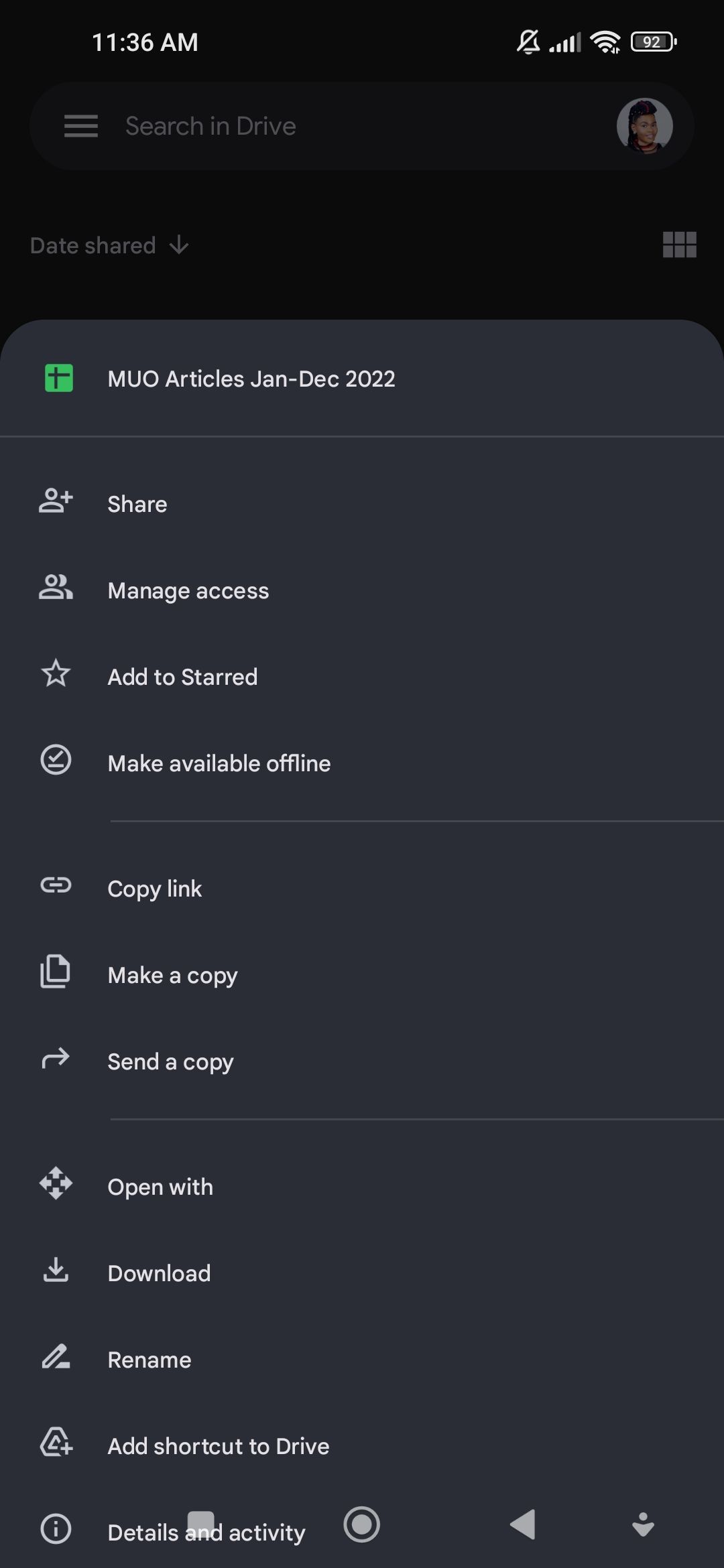This screenshot has height=1568, width=724.
Task: Tap the Copy link chain icon
Action: [x=56, y=887]
